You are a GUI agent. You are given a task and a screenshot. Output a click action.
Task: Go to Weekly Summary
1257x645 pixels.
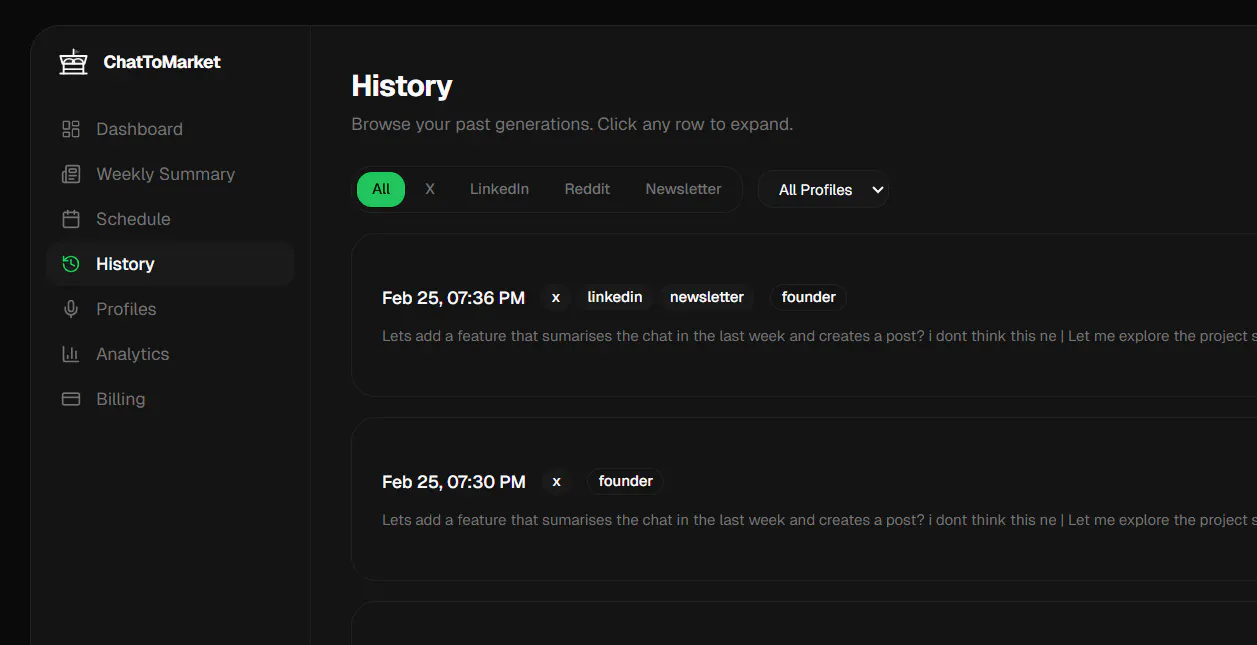(170, 174)
